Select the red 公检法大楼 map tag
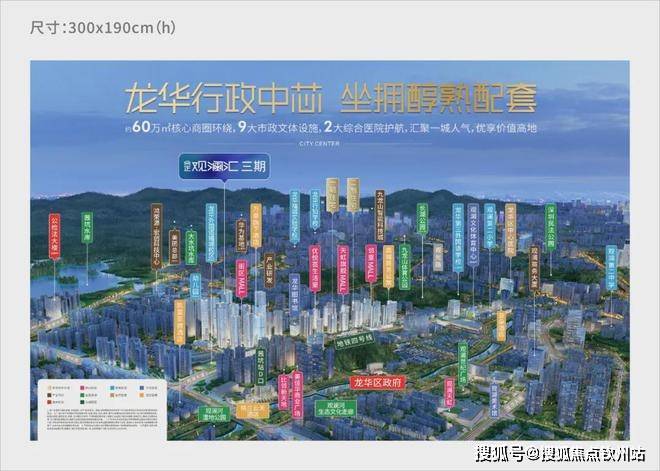 pos(55,236)
